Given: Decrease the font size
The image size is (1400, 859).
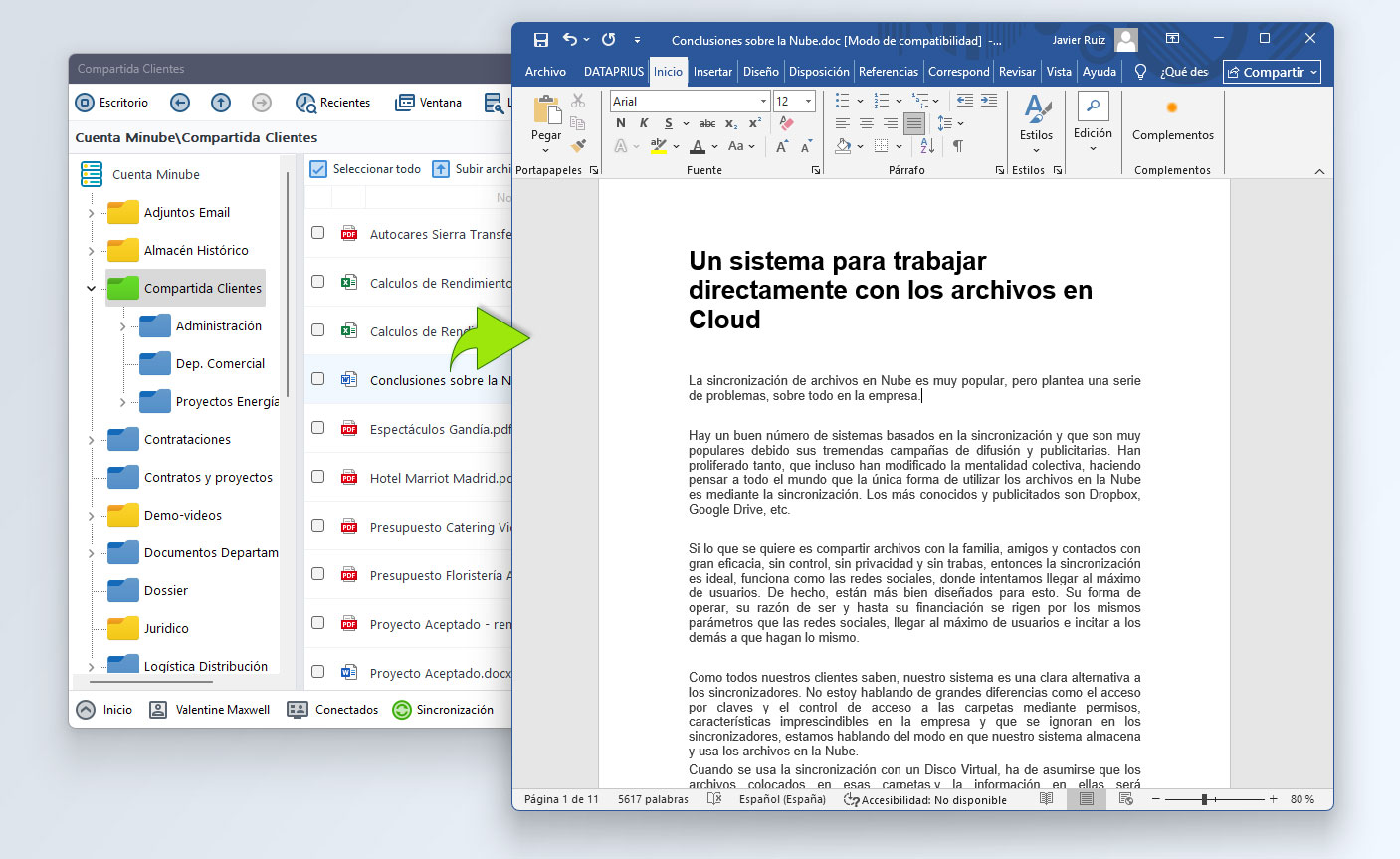Looking at the screenshot, I should coord(806,146).
